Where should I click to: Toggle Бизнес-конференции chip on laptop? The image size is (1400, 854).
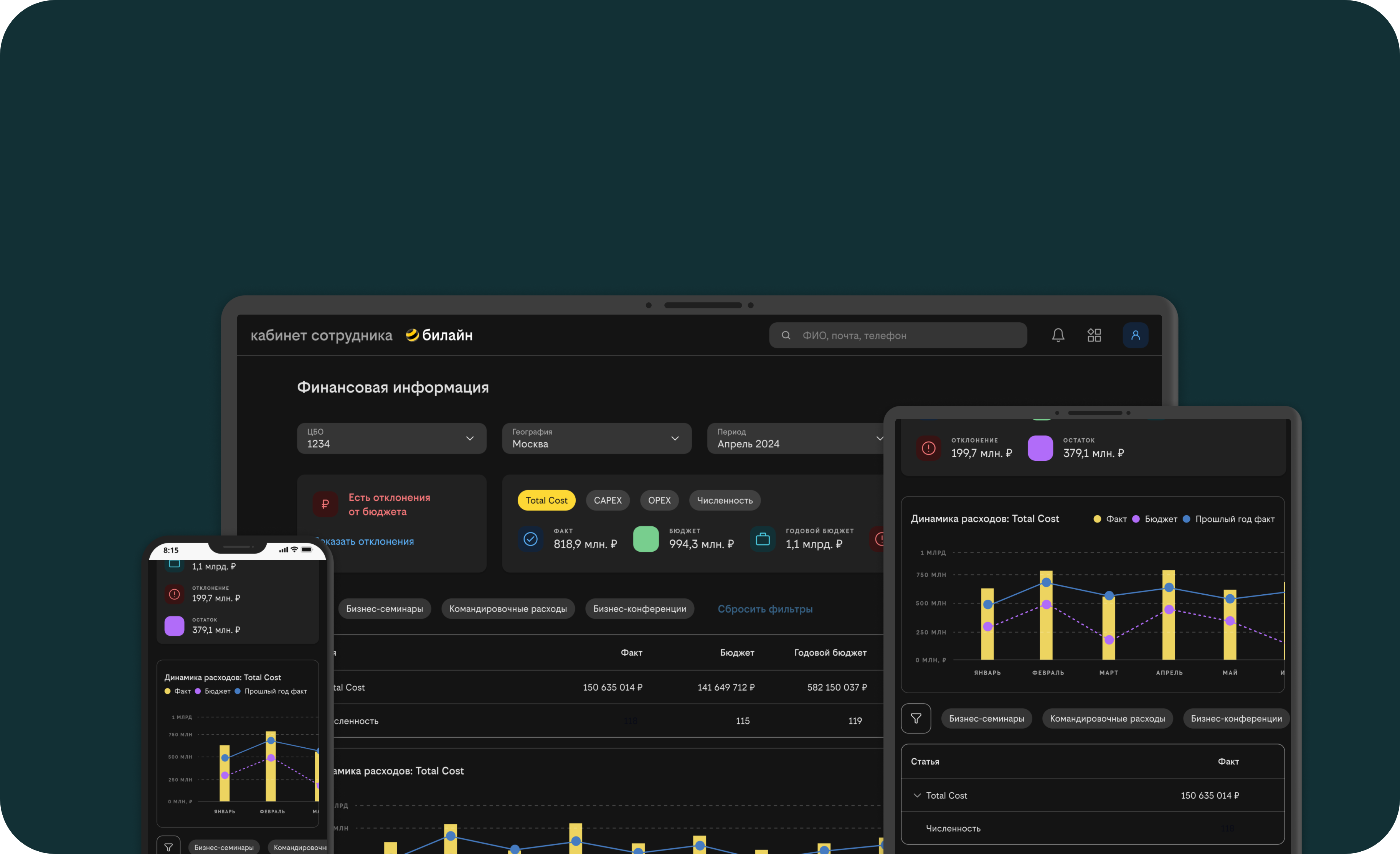(x=639, y=609)
